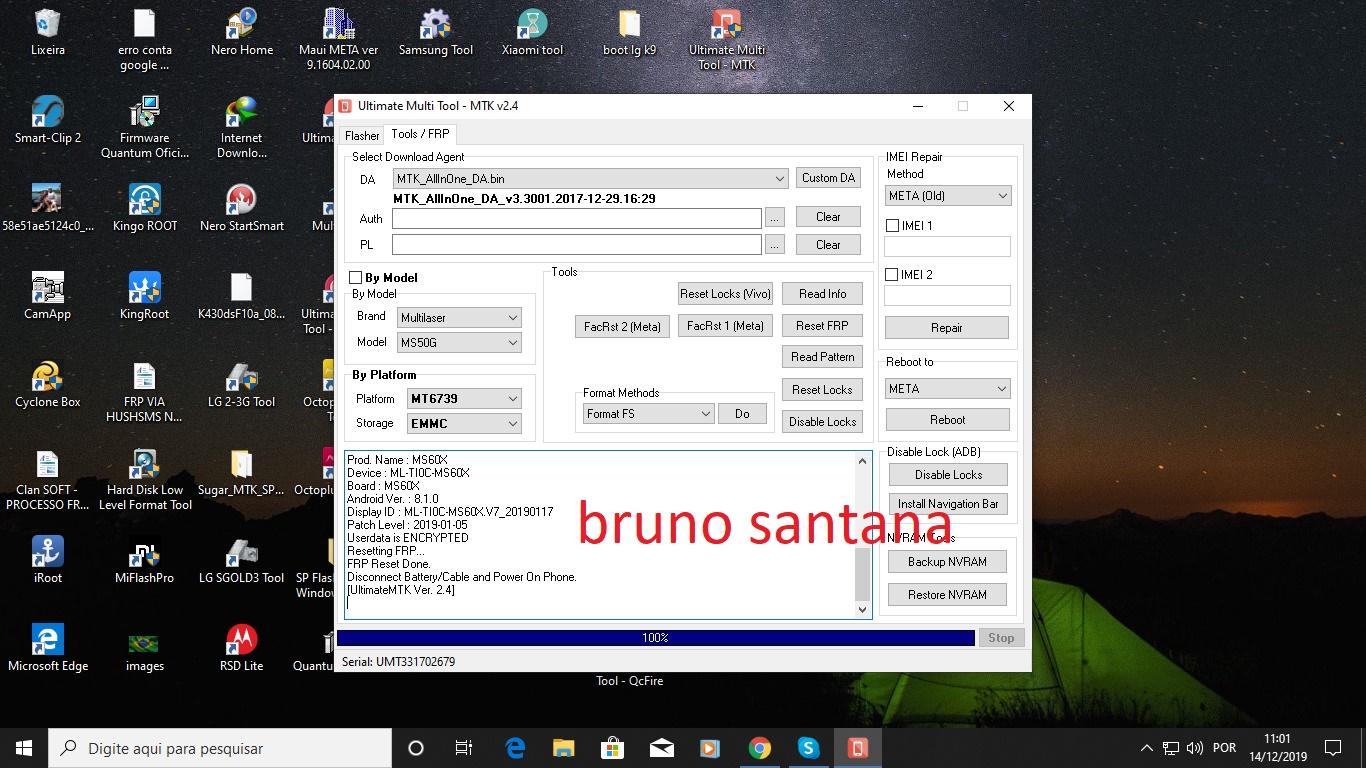Open IMEI Repair Method dropdown META (Old)

point(948,196)
